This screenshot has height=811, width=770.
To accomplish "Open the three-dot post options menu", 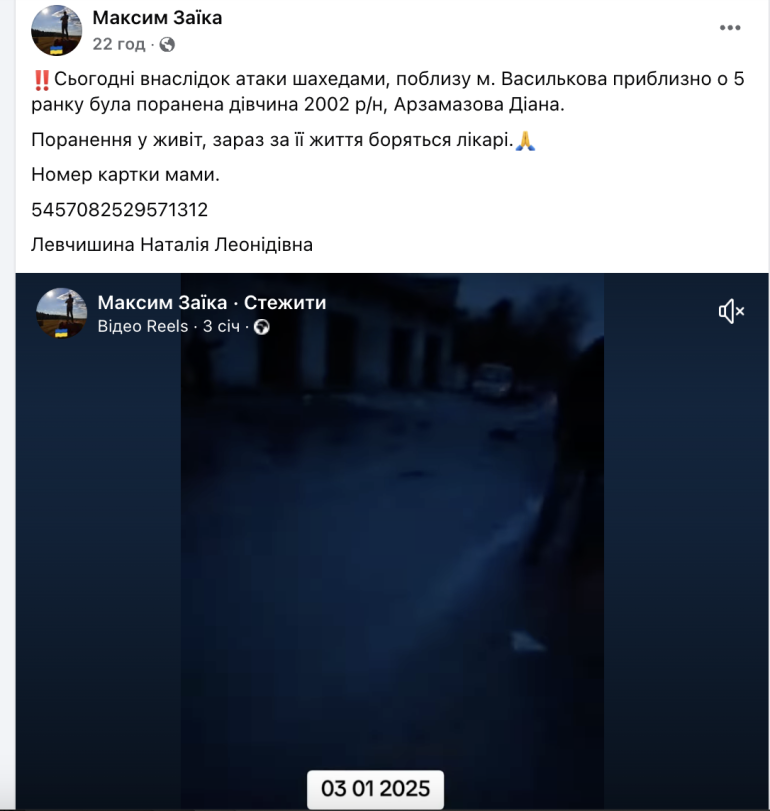I will (x=730, y=28).
